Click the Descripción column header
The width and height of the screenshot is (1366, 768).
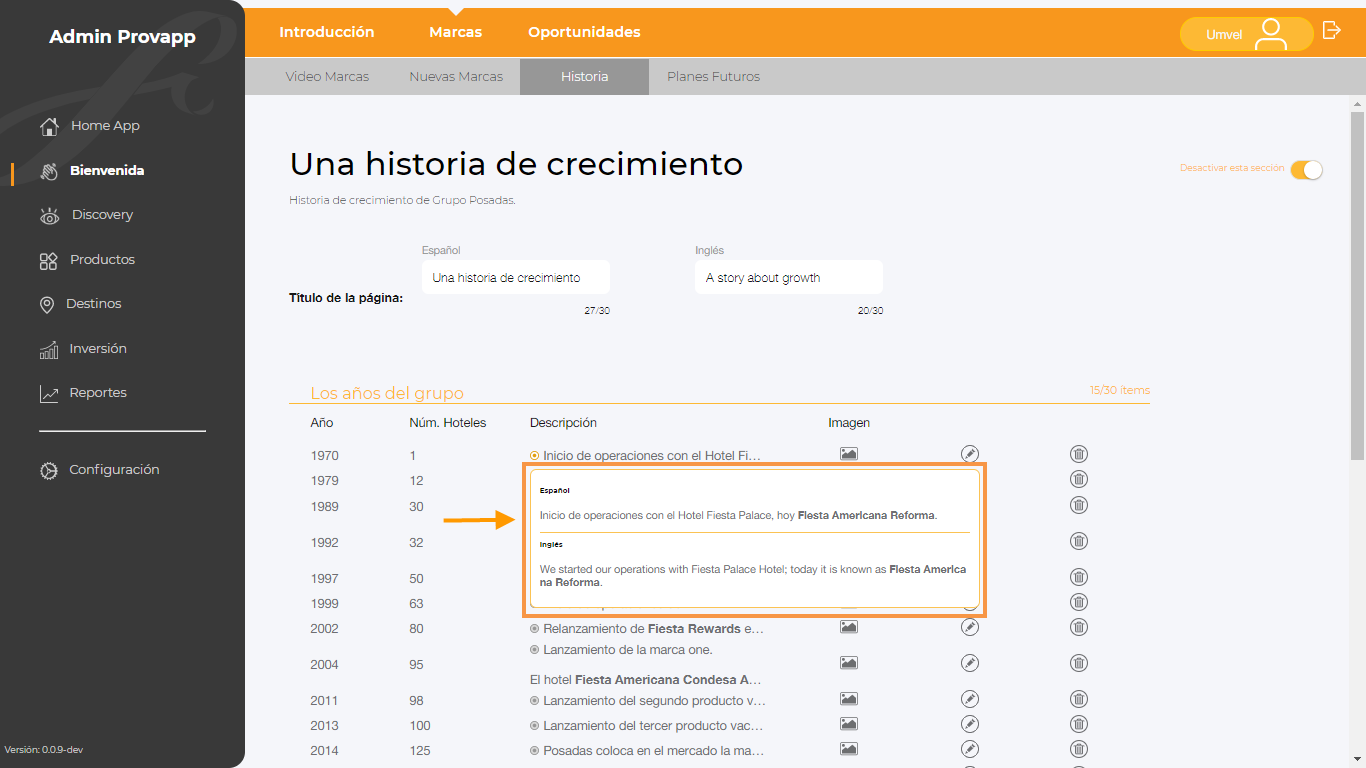(x=563, y=423)
